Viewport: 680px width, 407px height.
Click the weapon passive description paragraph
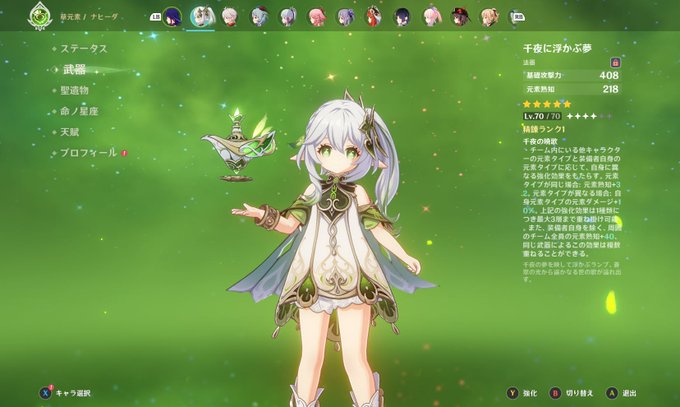point(572,201)
